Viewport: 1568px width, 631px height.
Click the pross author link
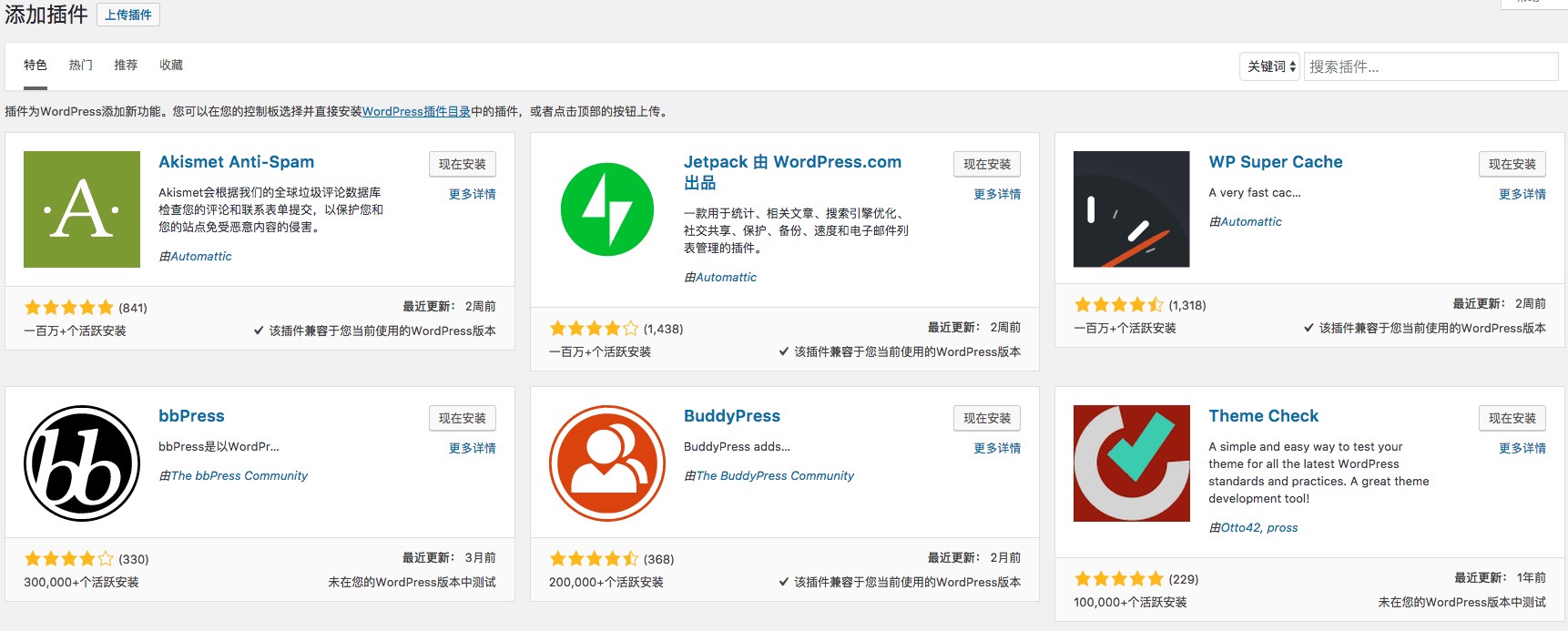click(x=1282, y=527)
